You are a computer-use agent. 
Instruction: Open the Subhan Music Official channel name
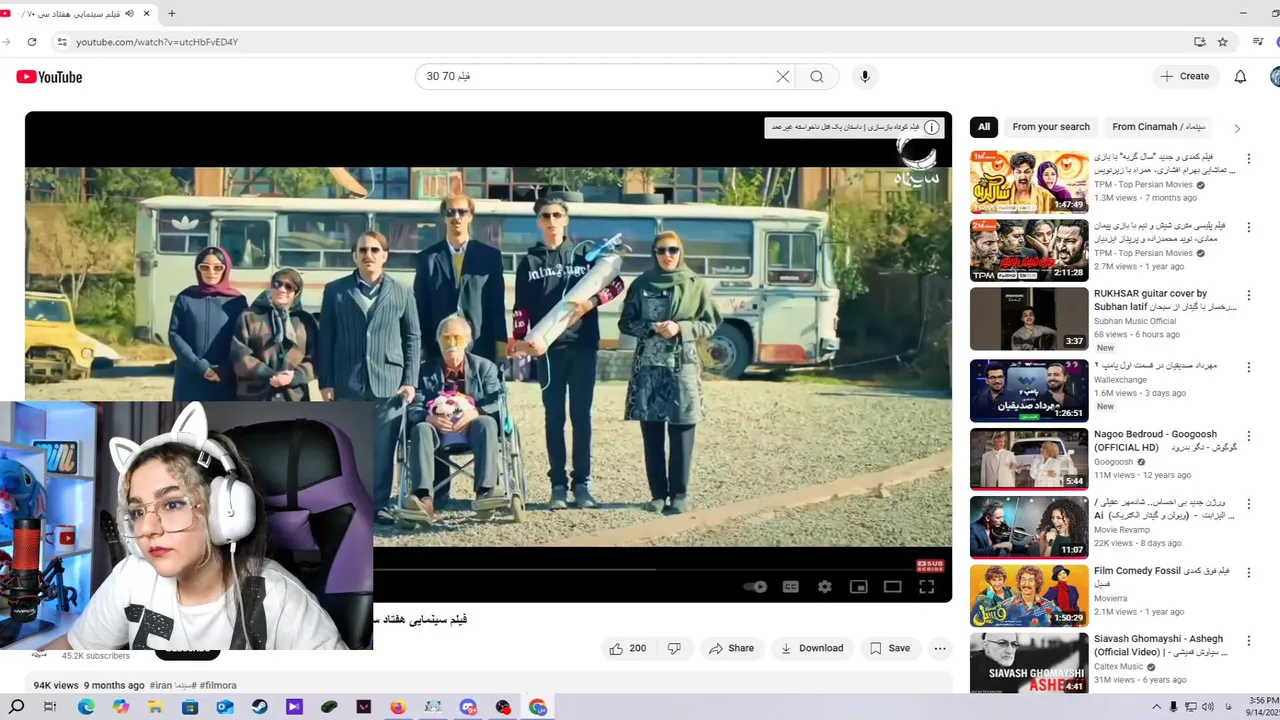pos(1135,321)
